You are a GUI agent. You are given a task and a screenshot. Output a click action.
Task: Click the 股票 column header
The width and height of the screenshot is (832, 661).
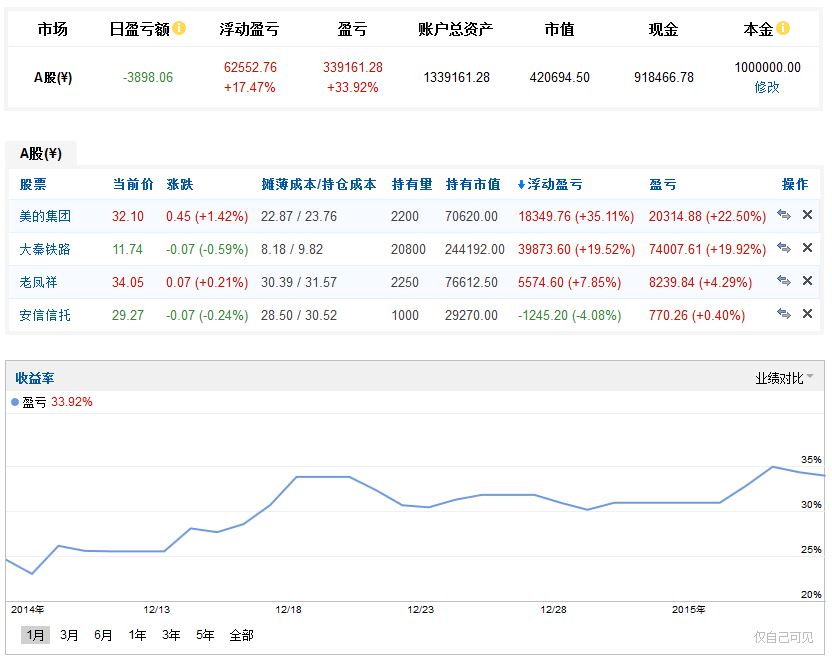pyautogui.click(x=33, y=184)
